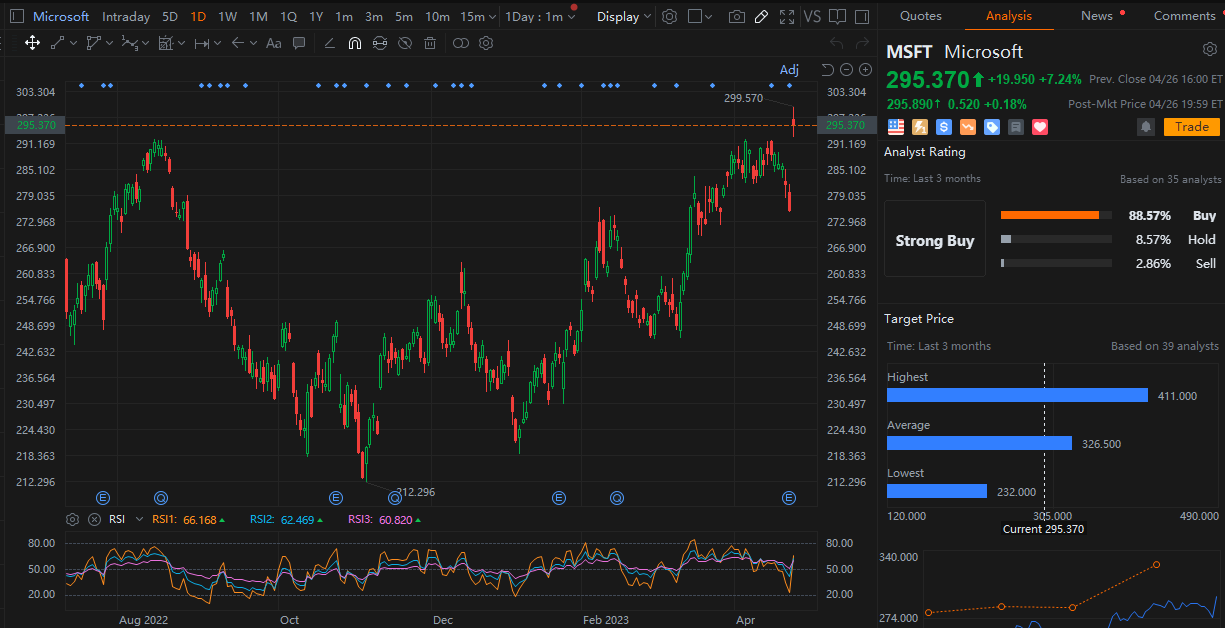Click the orange downtrend chart badge
This screenshot has height=628, width=1225.
[968, 127]
